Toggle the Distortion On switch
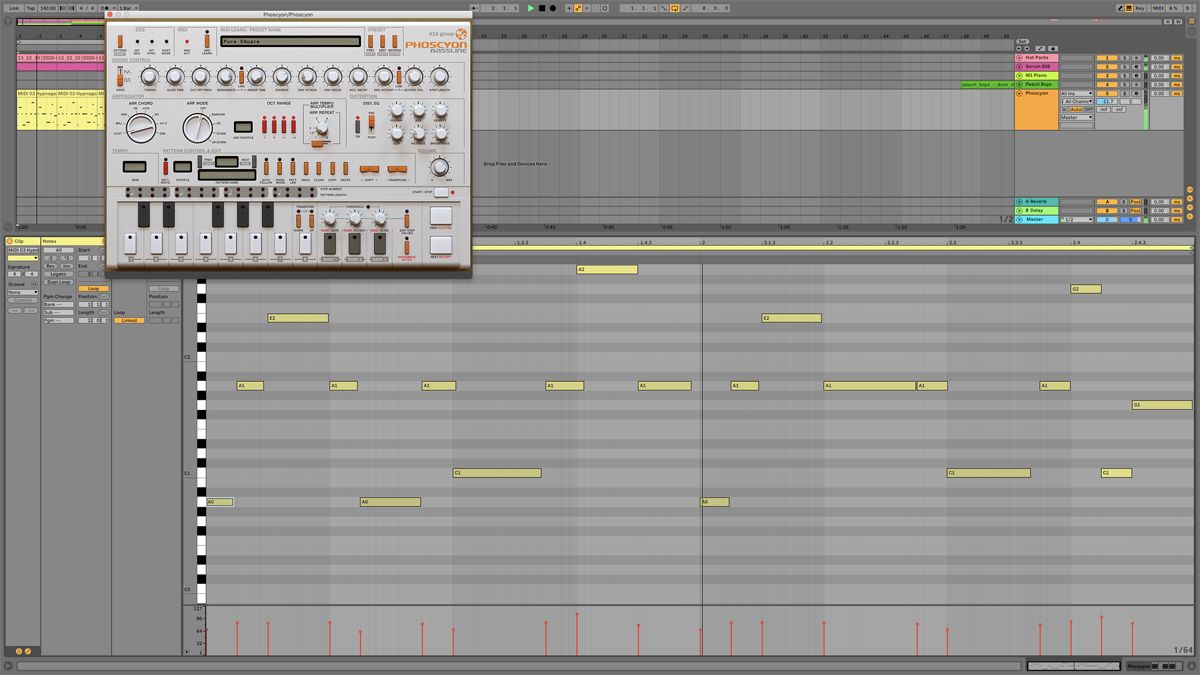Image resolution: width=1200 pixels, height=675 pixels. 358,125
